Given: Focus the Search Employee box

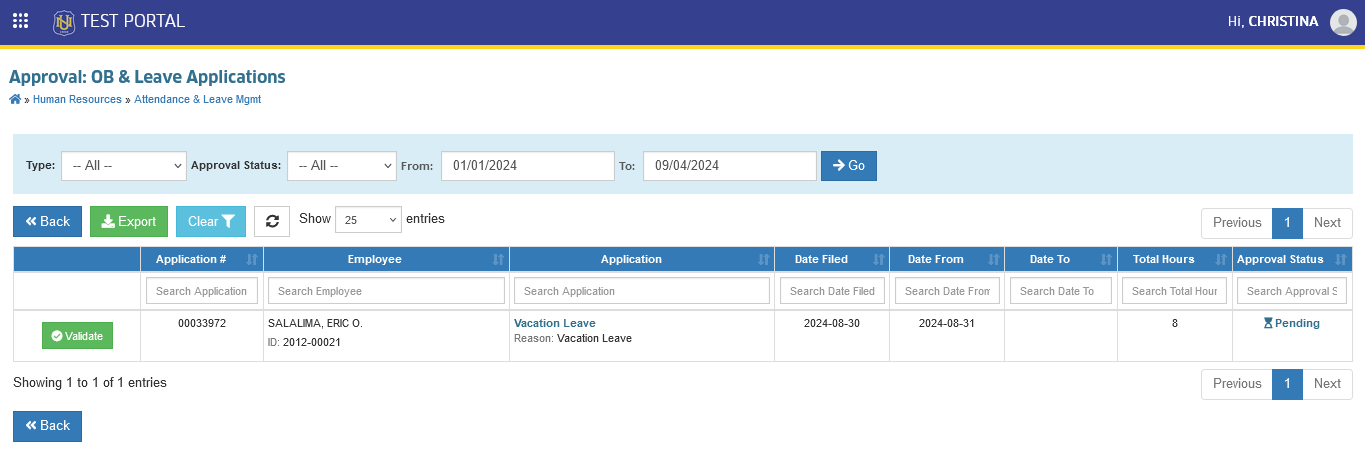Looking at the screenshot, I should pos(387,291).
